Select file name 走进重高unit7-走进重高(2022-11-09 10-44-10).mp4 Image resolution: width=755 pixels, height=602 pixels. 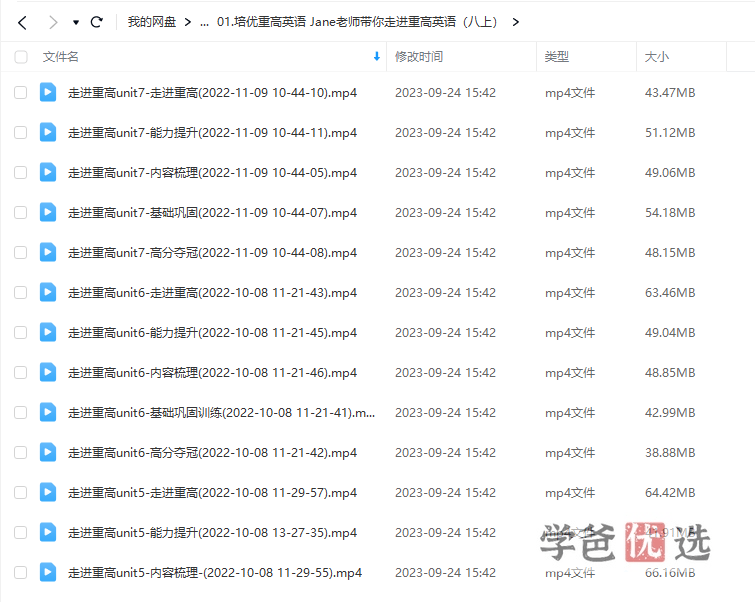pyautogui.click(x=212, y=92)
